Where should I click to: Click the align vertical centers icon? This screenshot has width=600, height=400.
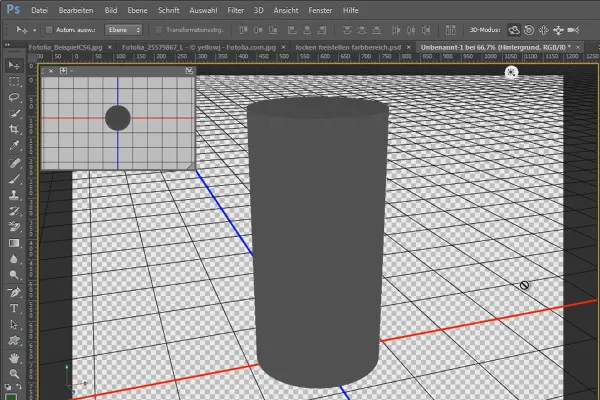(258, 30)
